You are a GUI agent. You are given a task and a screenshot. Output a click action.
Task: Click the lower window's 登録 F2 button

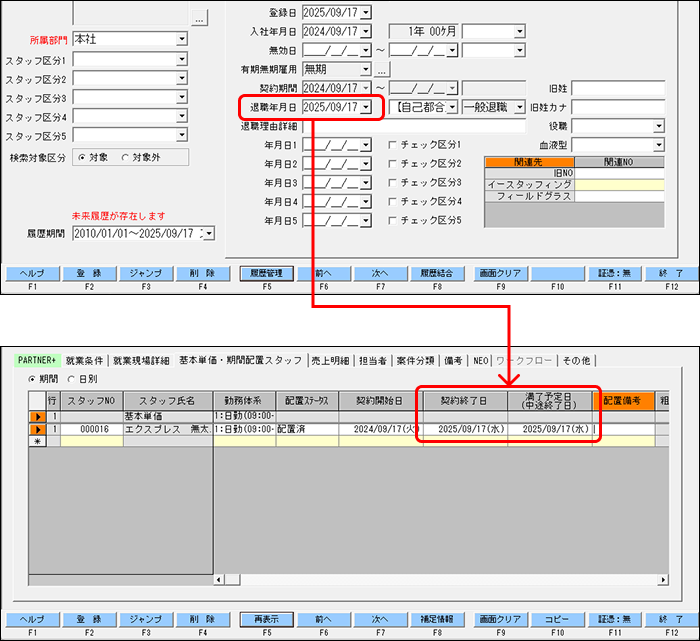pyautogui.click(x=89, y=620)
